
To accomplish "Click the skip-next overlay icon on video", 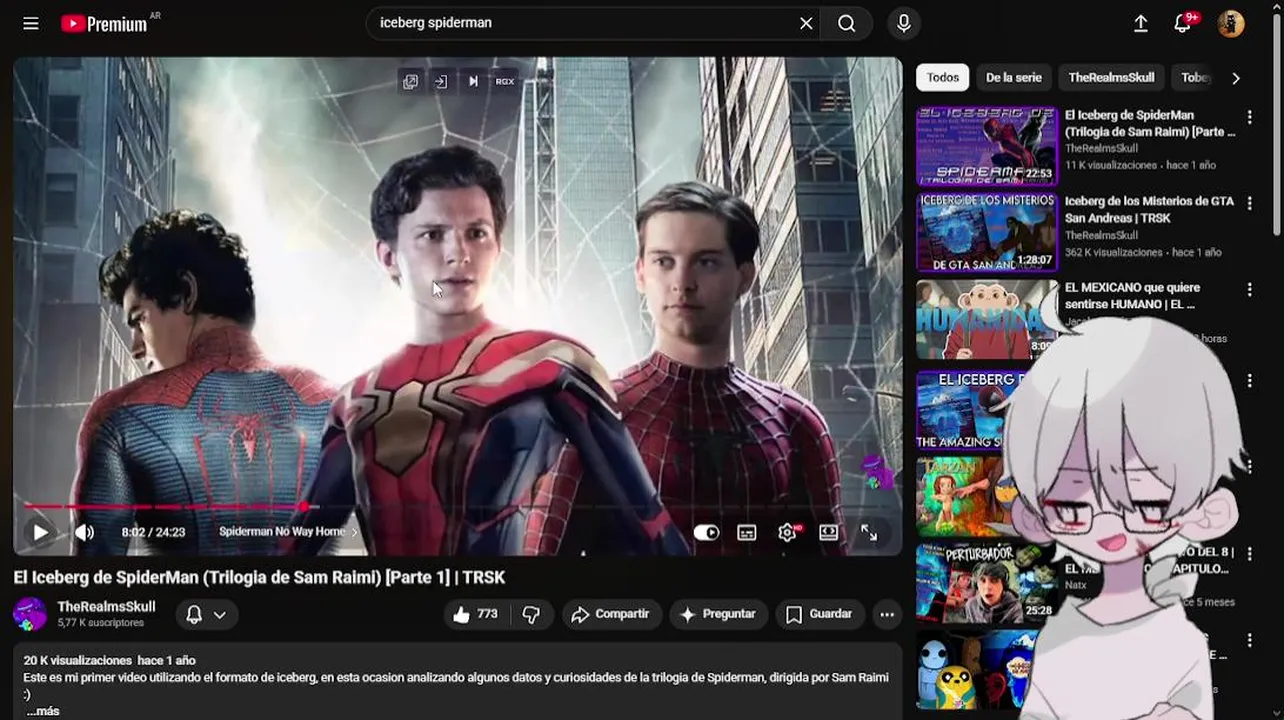I will coord(472,81).
